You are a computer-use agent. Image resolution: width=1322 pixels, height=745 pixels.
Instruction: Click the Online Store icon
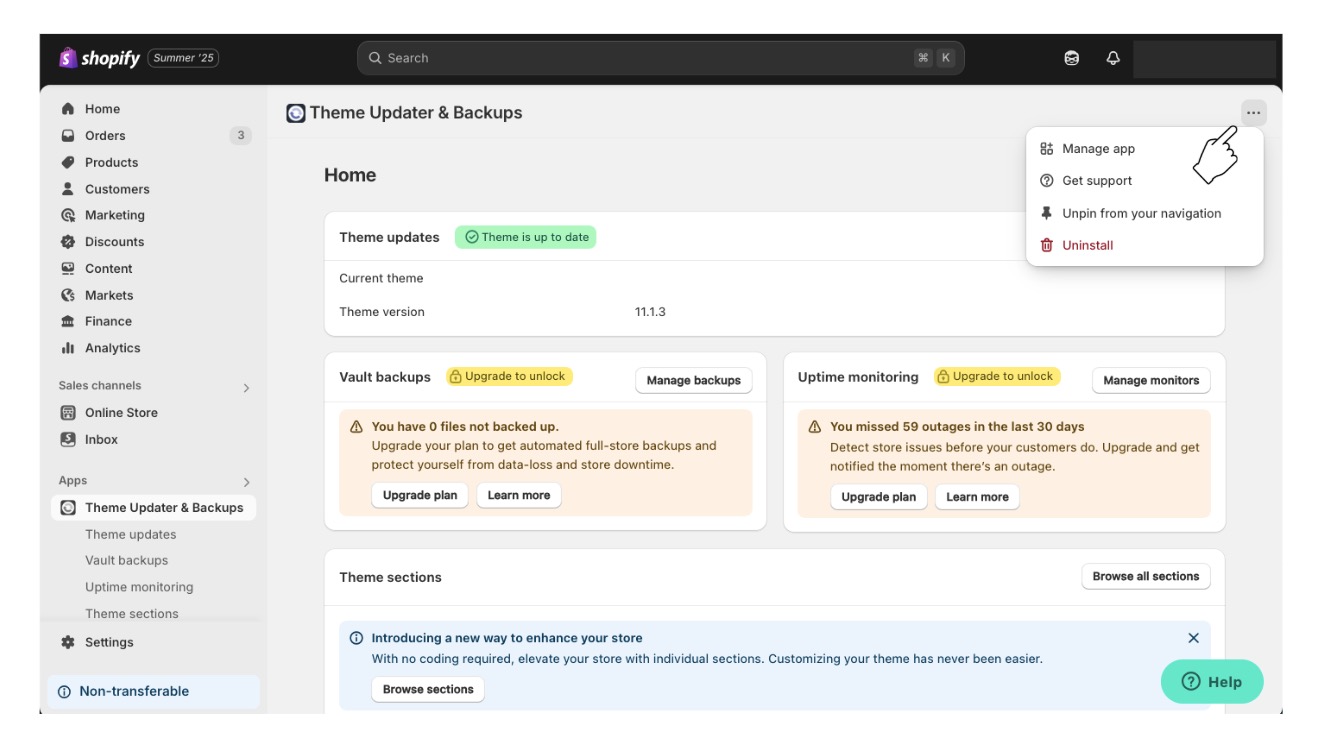(68, 412)
